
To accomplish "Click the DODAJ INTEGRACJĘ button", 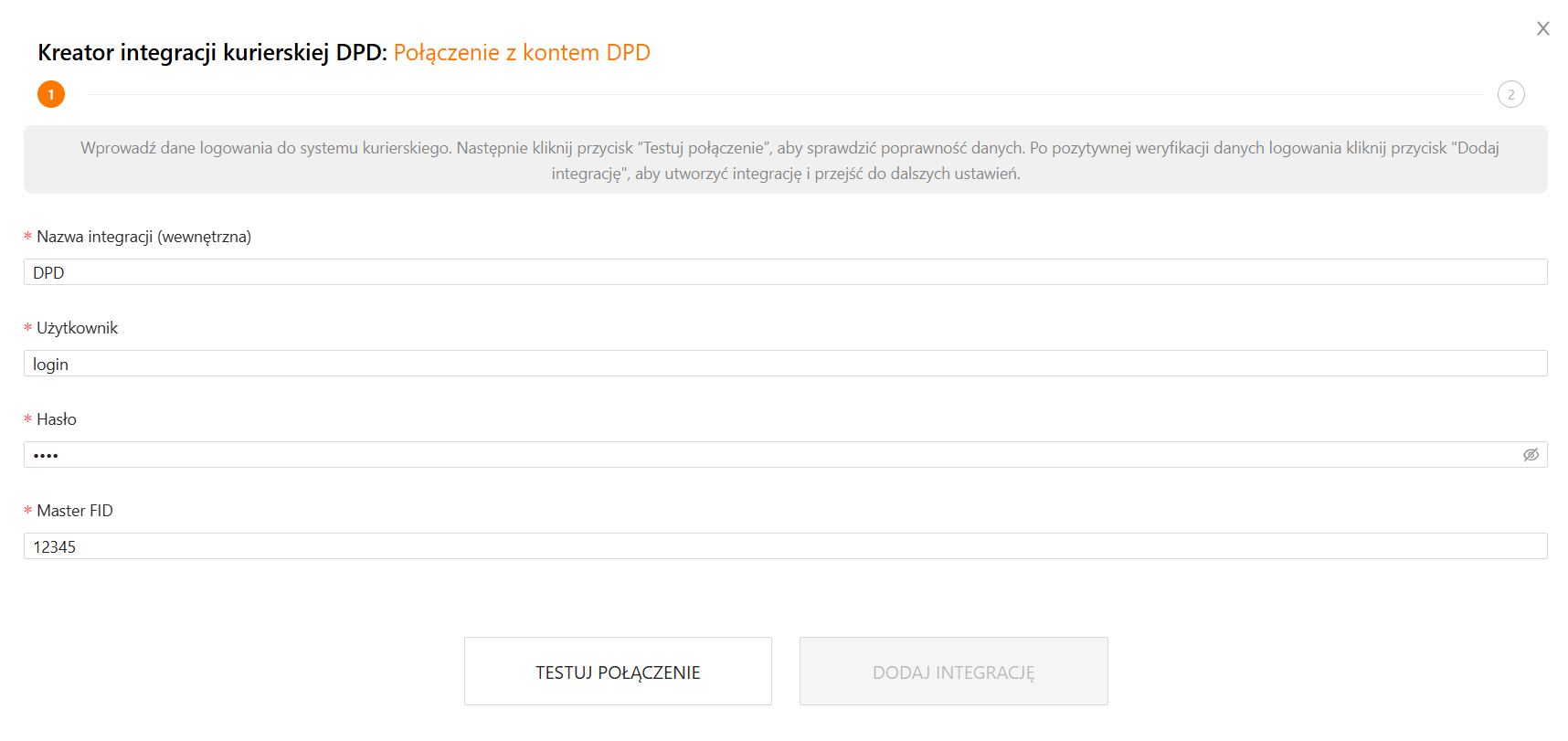I will coord(953,672).
